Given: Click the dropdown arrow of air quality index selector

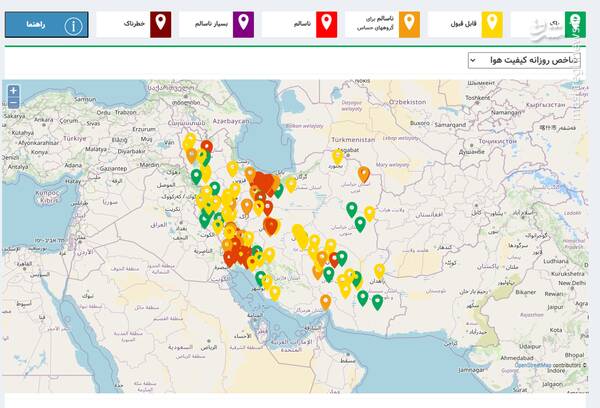Looking at the screenshot, I should coord(472,60).
